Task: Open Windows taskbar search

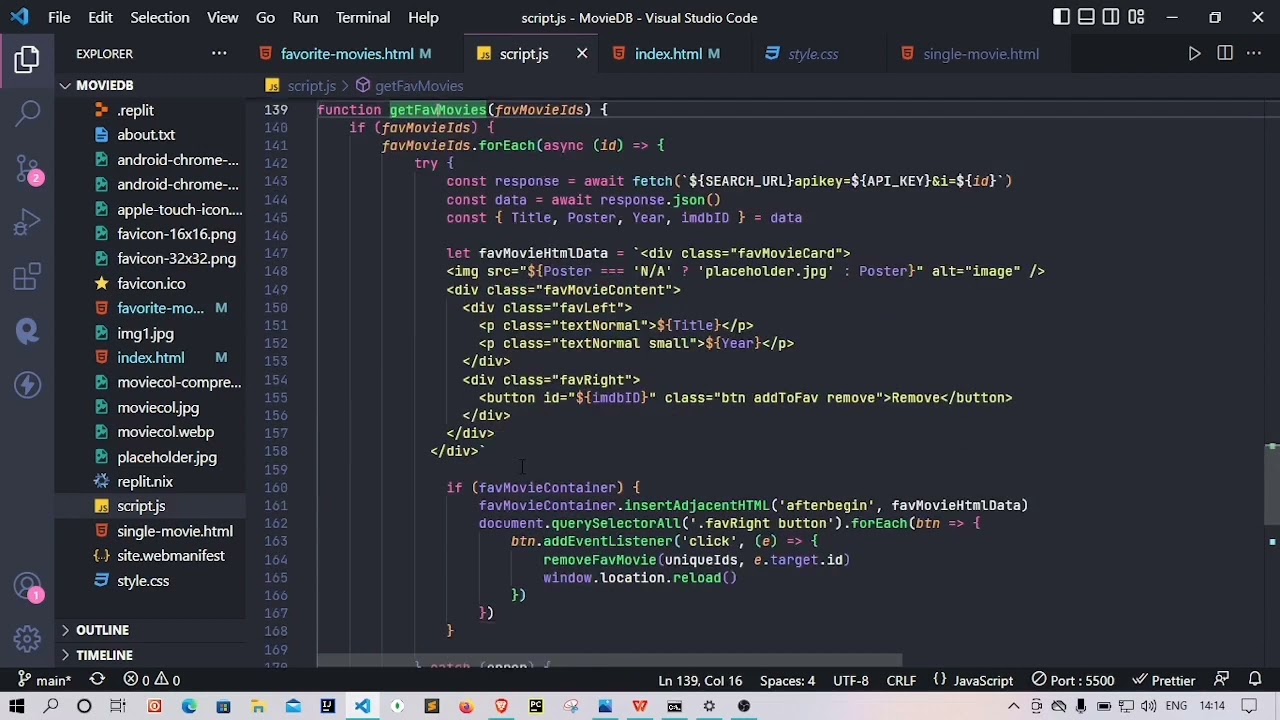Action: [51, 706]
